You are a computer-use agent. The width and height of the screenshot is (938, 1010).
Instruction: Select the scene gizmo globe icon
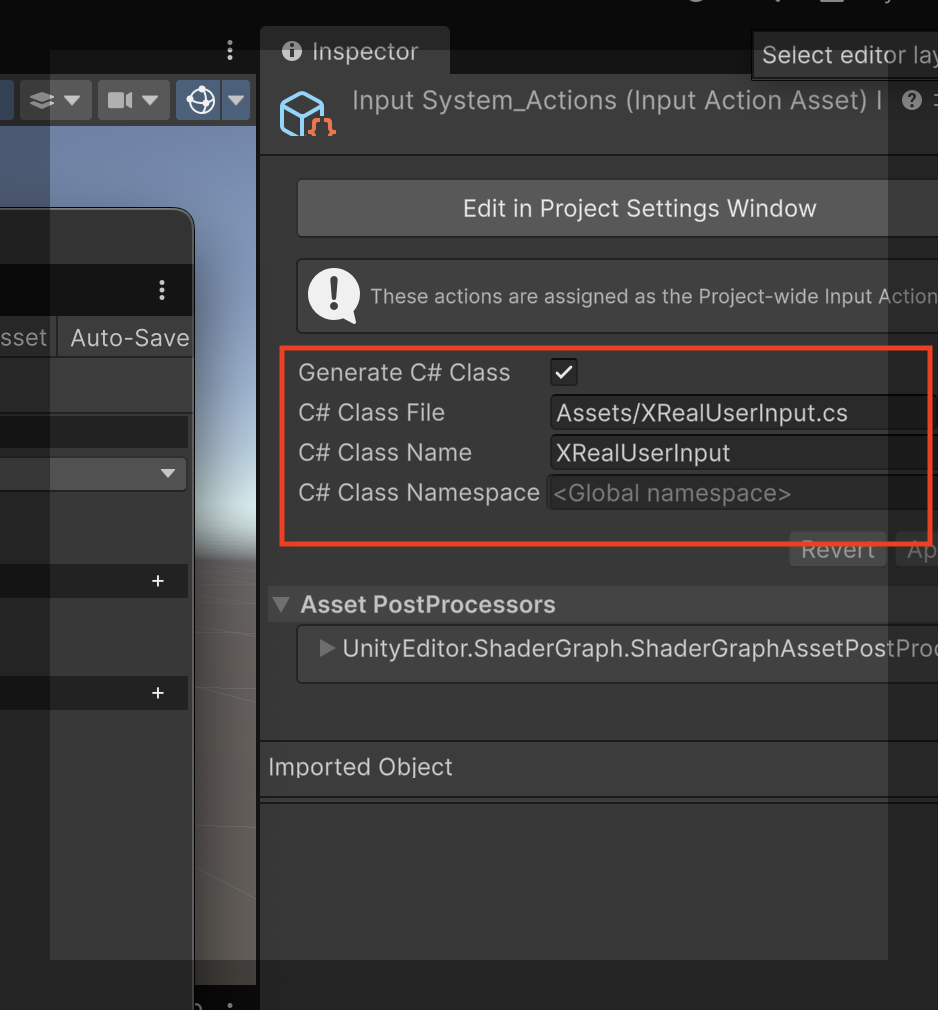click(x=202, y=100)
